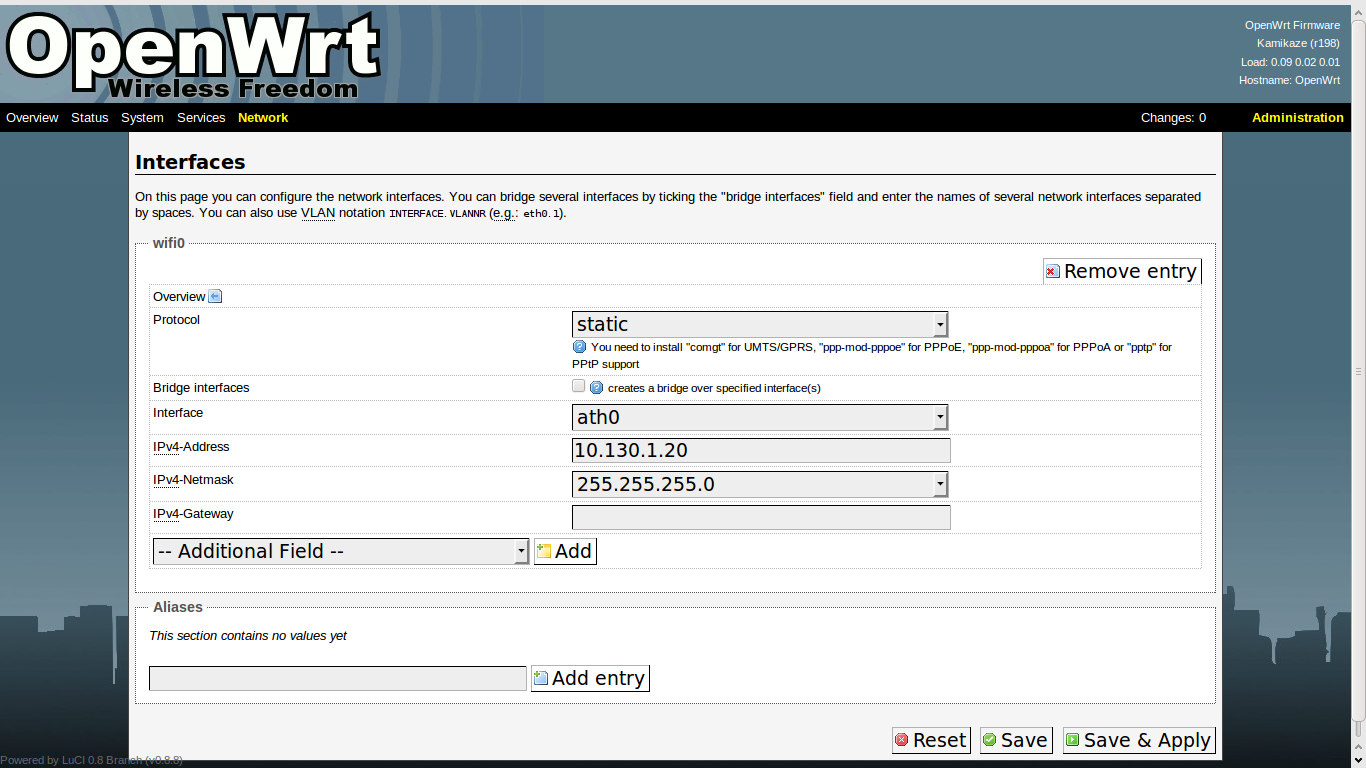Click the Hostname: OpenWrt text
1366x768 pixels.
pyautogui.click(x=1289, y=80)
